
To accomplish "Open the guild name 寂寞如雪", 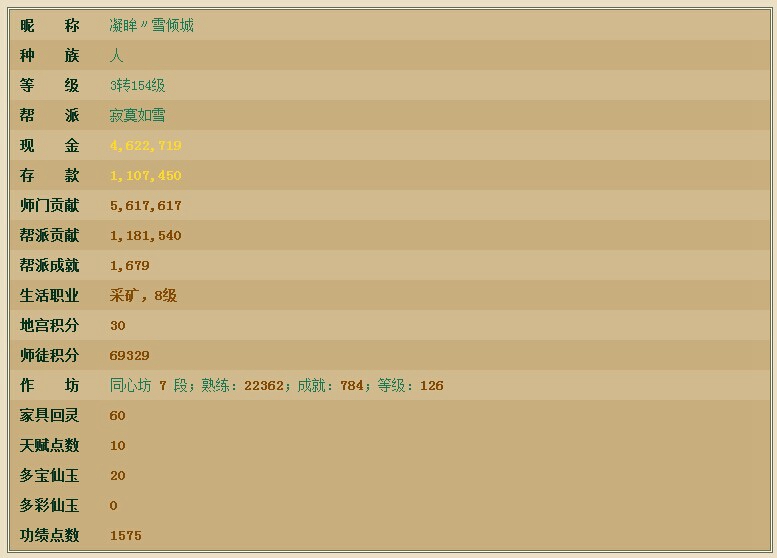I will pos(137,116).
